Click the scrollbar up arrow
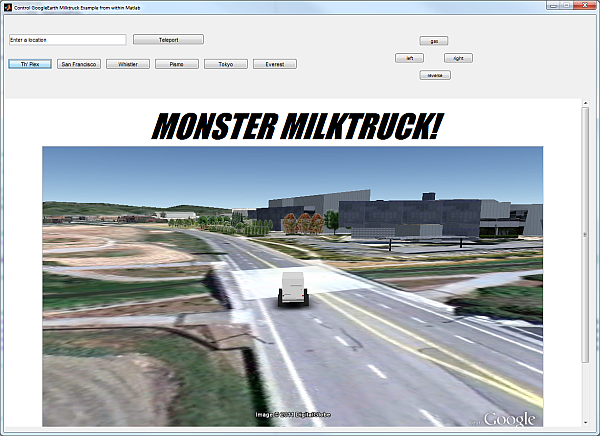The height and width of the screenshot is (436, 600). tap(585, 103)
